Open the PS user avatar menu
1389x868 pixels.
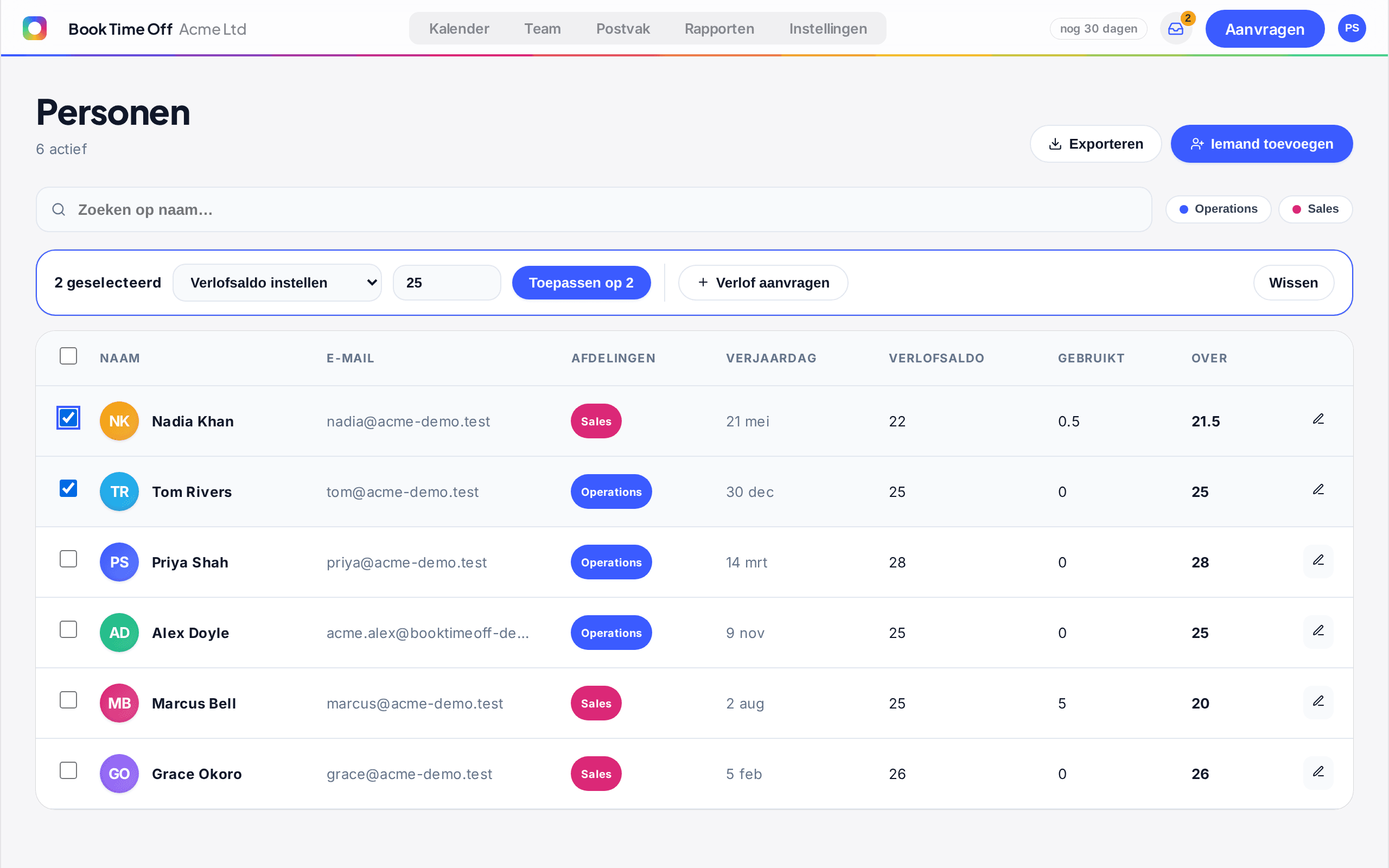click(x=1352, y=29)
